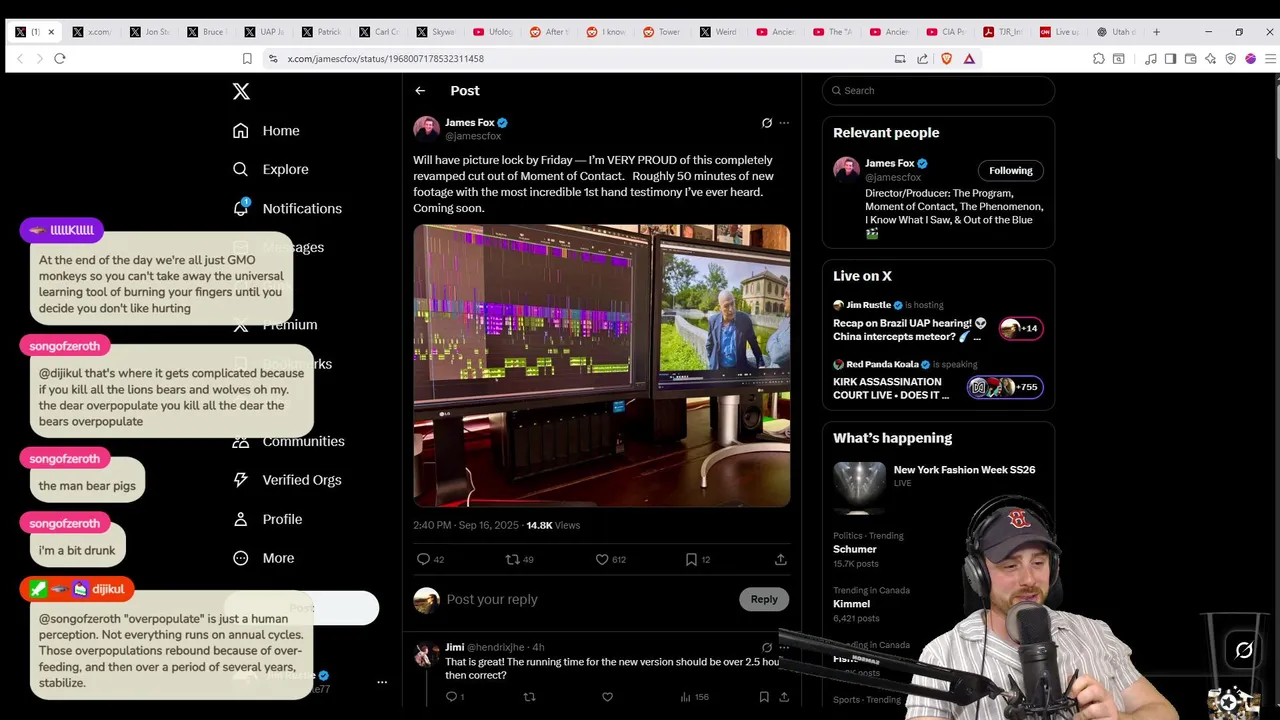Viewport: 1280px width, 720px height.
Task: Click the 14.8K Views count
Action: [x=553, y=525]
